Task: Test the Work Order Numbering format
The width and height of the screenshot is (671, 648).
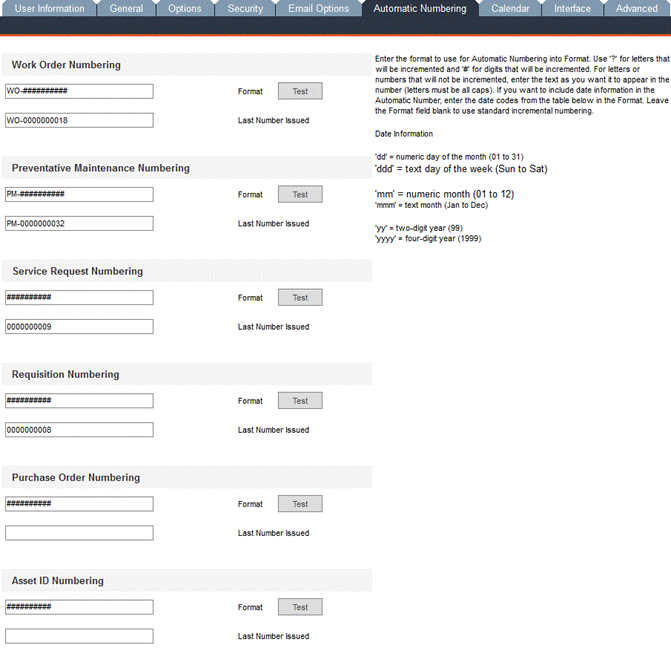Action: pos(300,91)
